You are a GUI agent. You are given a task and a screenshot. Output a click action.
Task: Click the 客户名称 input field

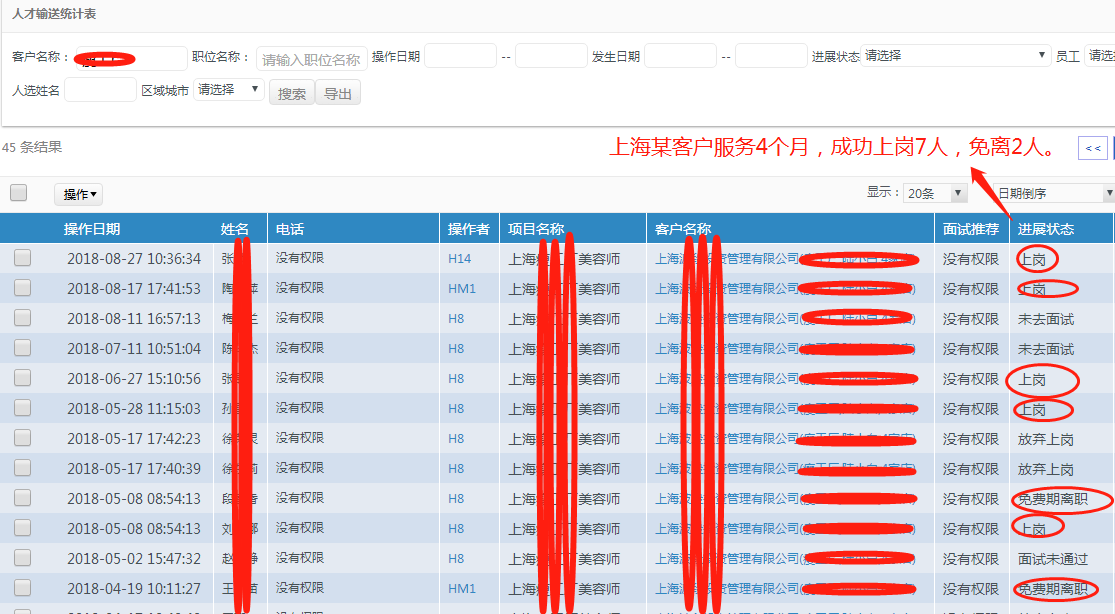[x=131, y=58]
